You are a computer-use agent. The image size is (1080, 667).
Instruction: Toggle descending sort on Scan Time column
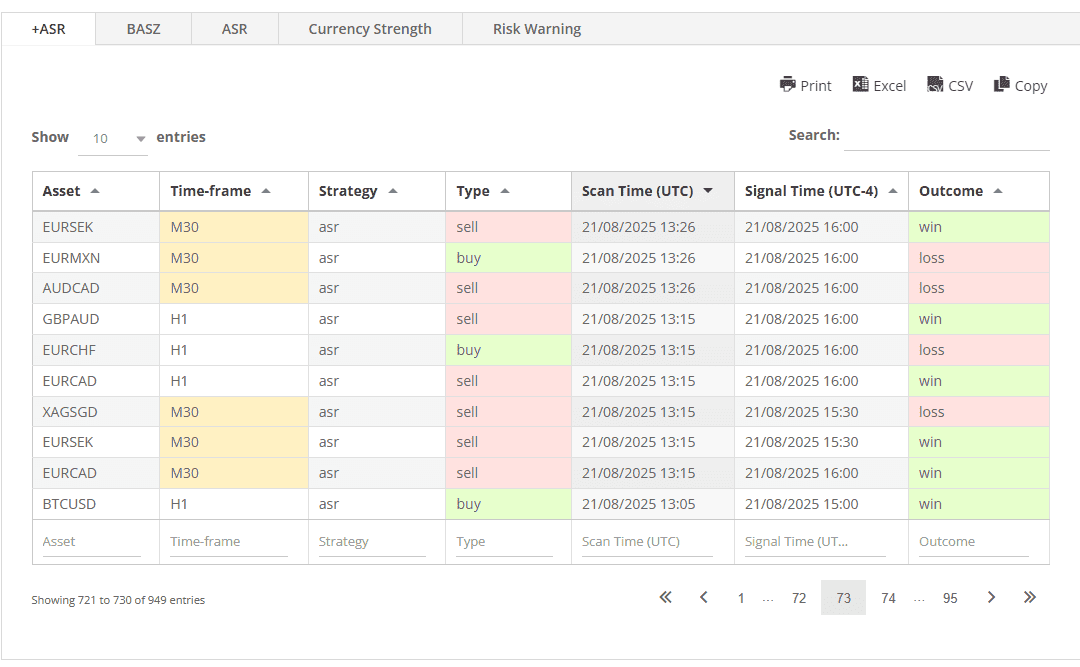708,190
